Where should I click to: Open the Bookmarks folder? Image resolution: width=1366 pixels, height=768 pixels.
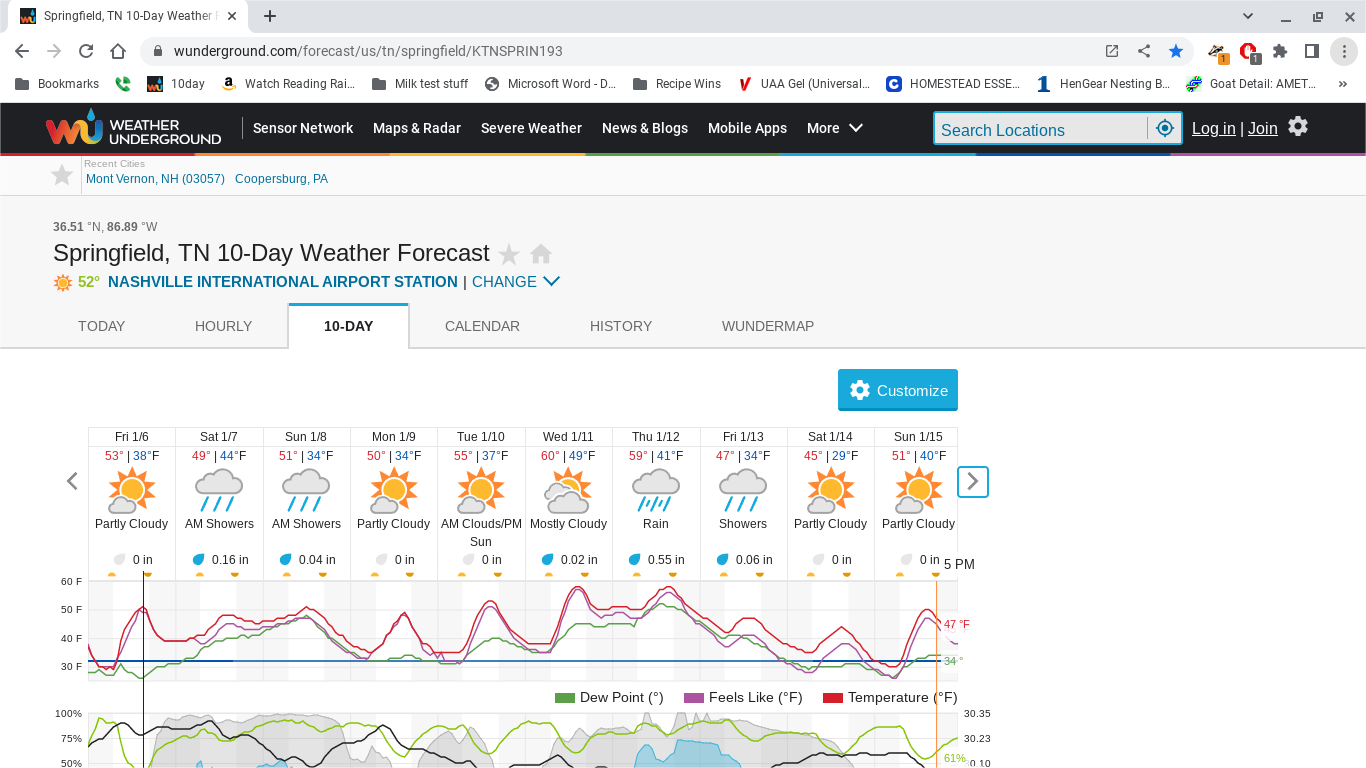click(57, 84)
